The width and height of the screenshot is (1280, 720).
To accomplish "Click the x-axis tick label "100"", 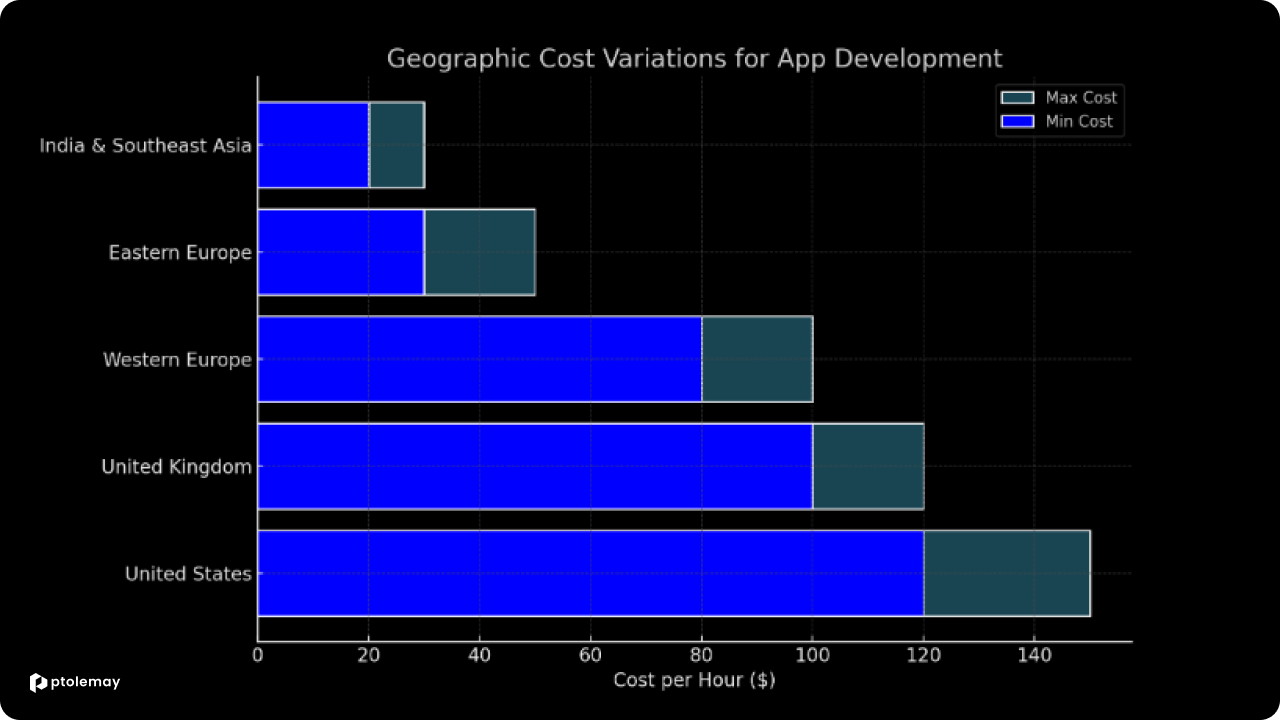I will [x=813, y=656].
